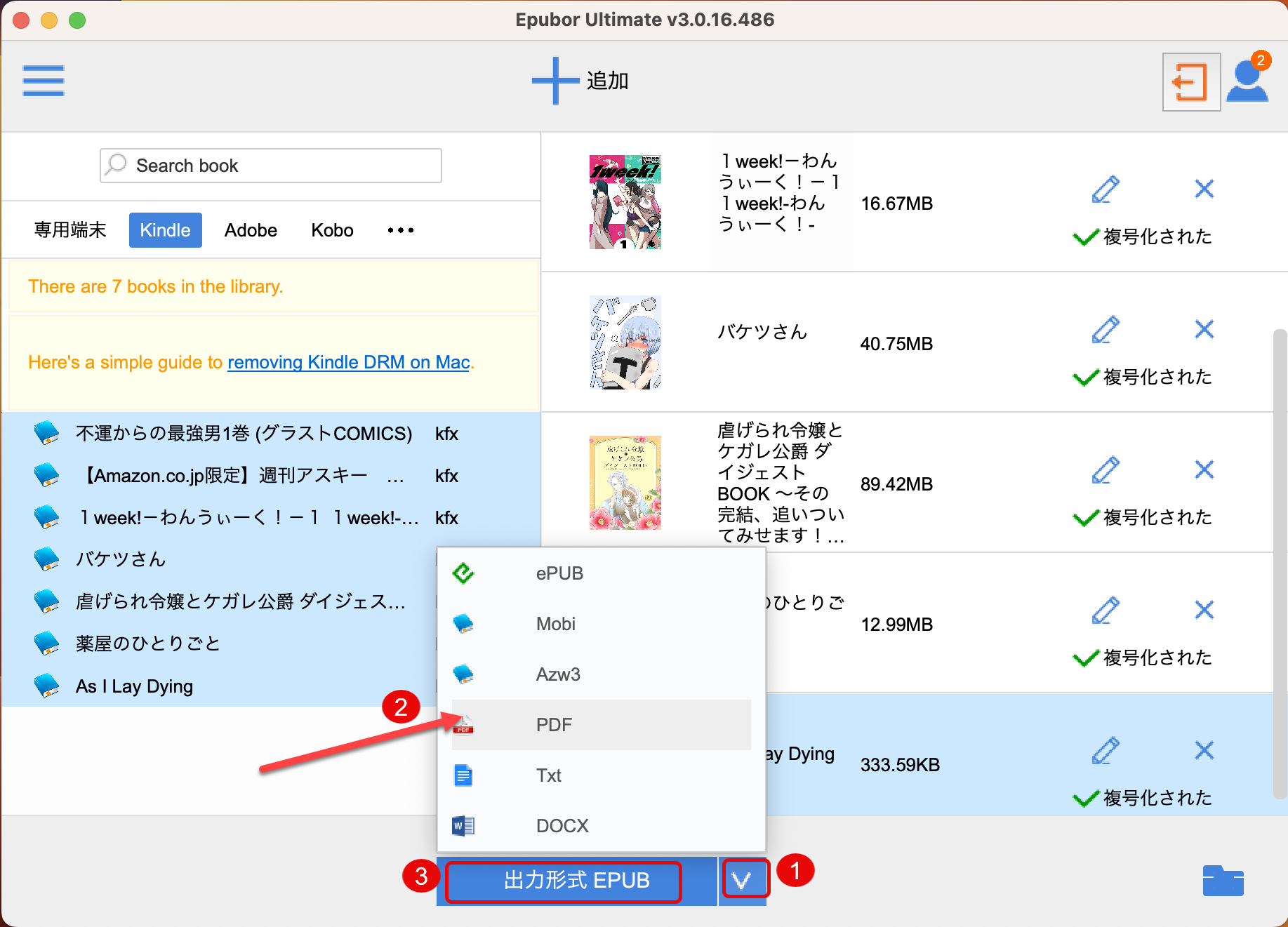Switch to Kindle tab
The width and height of the screenshot is (1288, 927).
coord(165,230)
